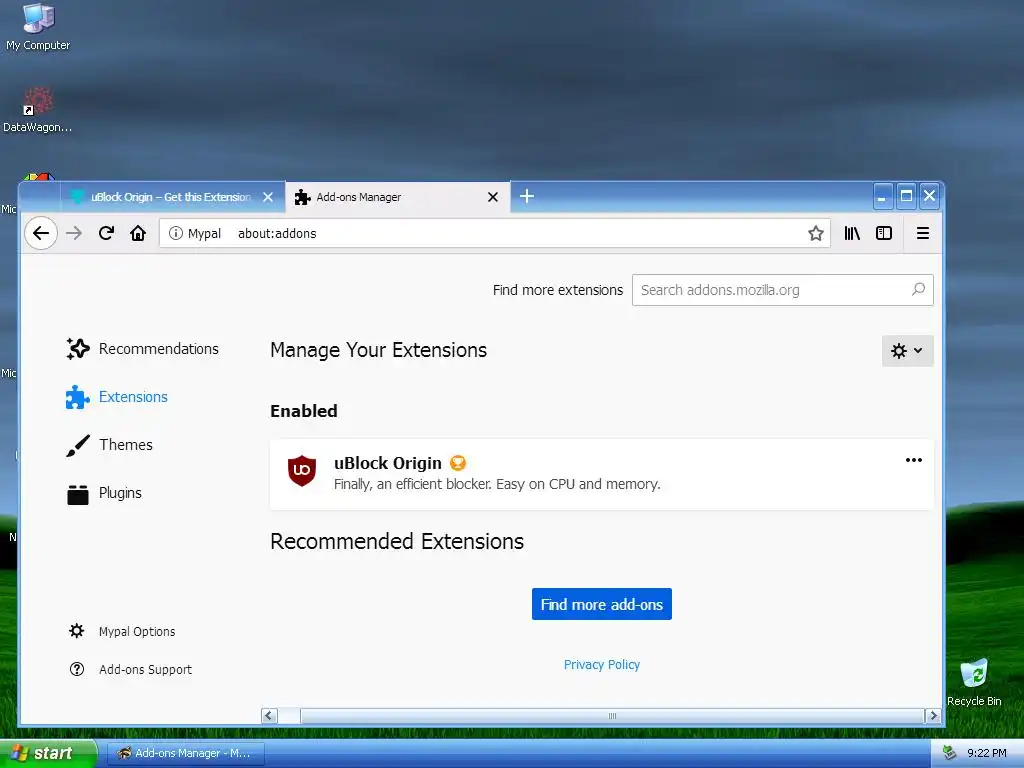Viewport: 1024px width, 768px height.
Task: Select the Add-ons Manager tab
Action: click(397, 197)
